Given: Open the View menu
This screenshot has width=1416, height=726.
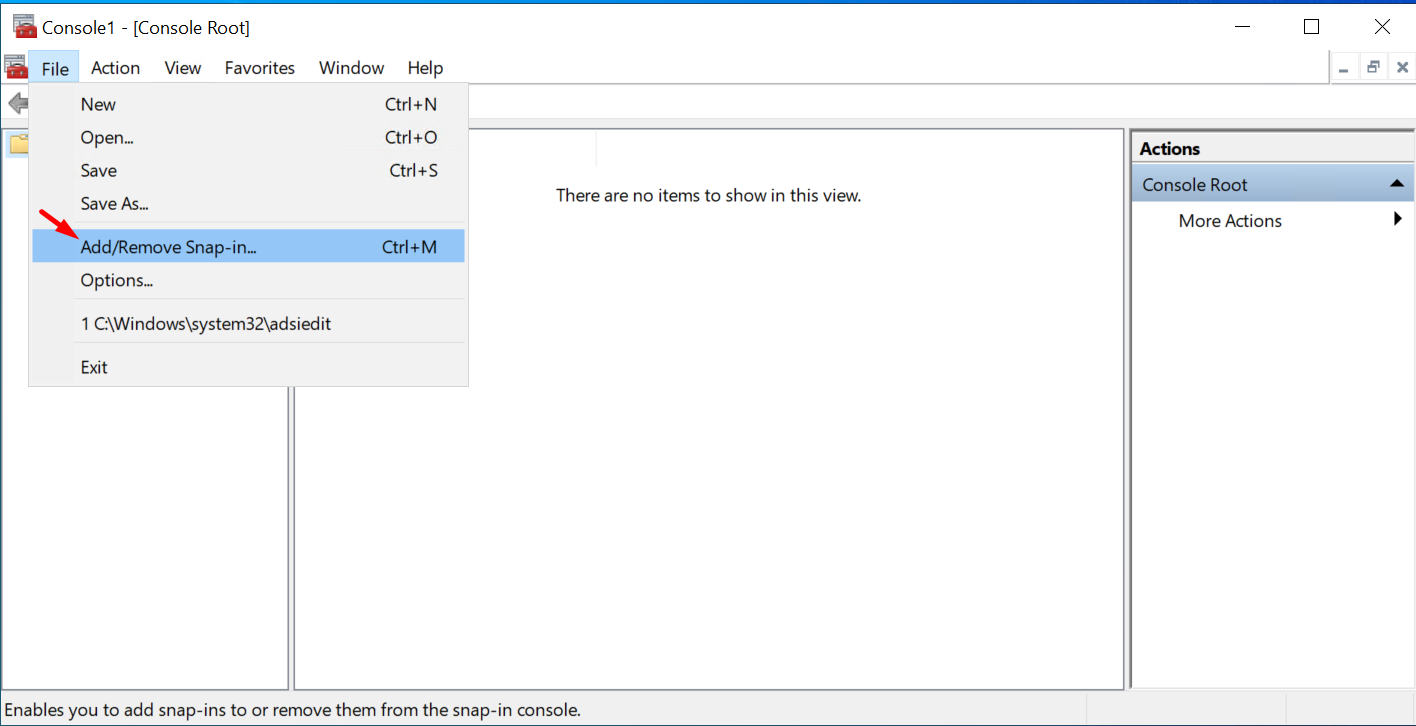Looking at the screenshot, I should [x=183, y=68].
